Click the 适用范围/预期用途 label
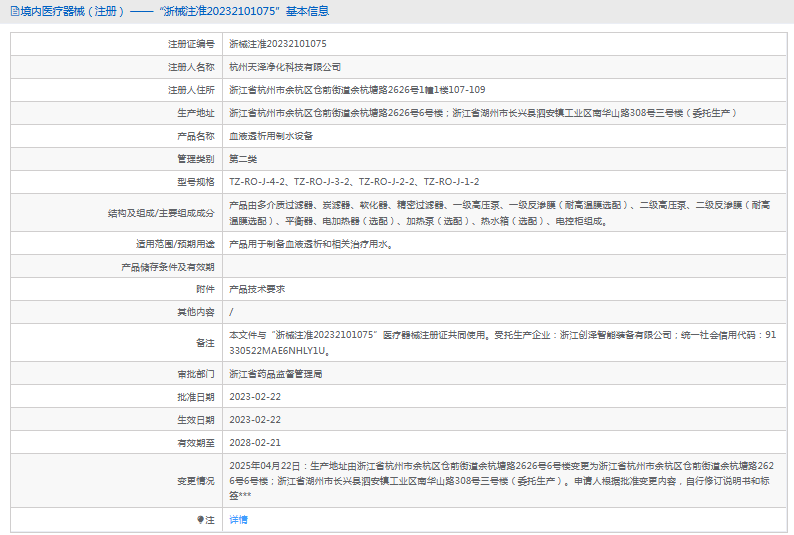794x535 pixels. click(175, 244)
